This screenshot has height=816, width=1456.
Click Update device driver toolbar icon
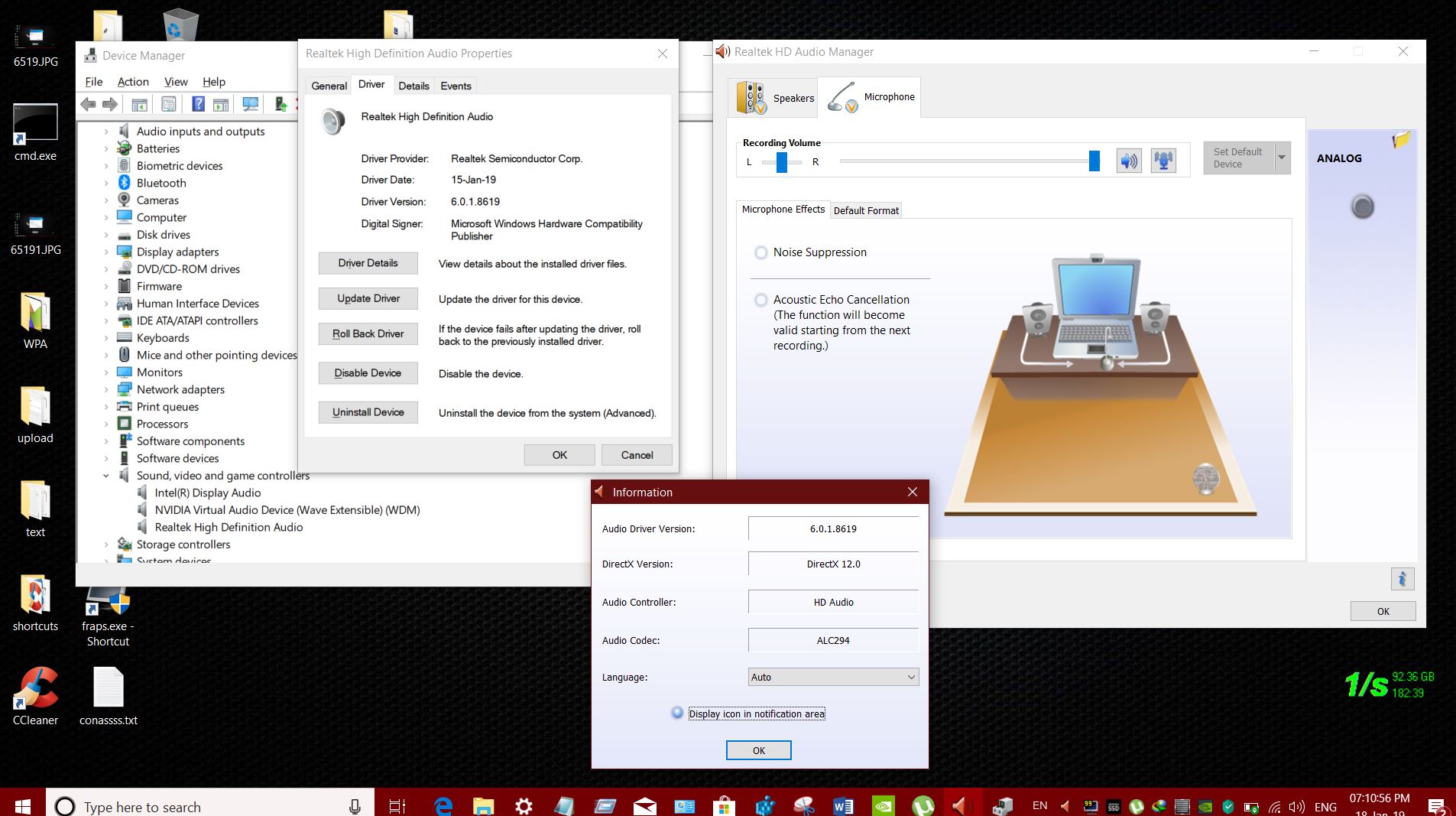[x=280, y=104]
